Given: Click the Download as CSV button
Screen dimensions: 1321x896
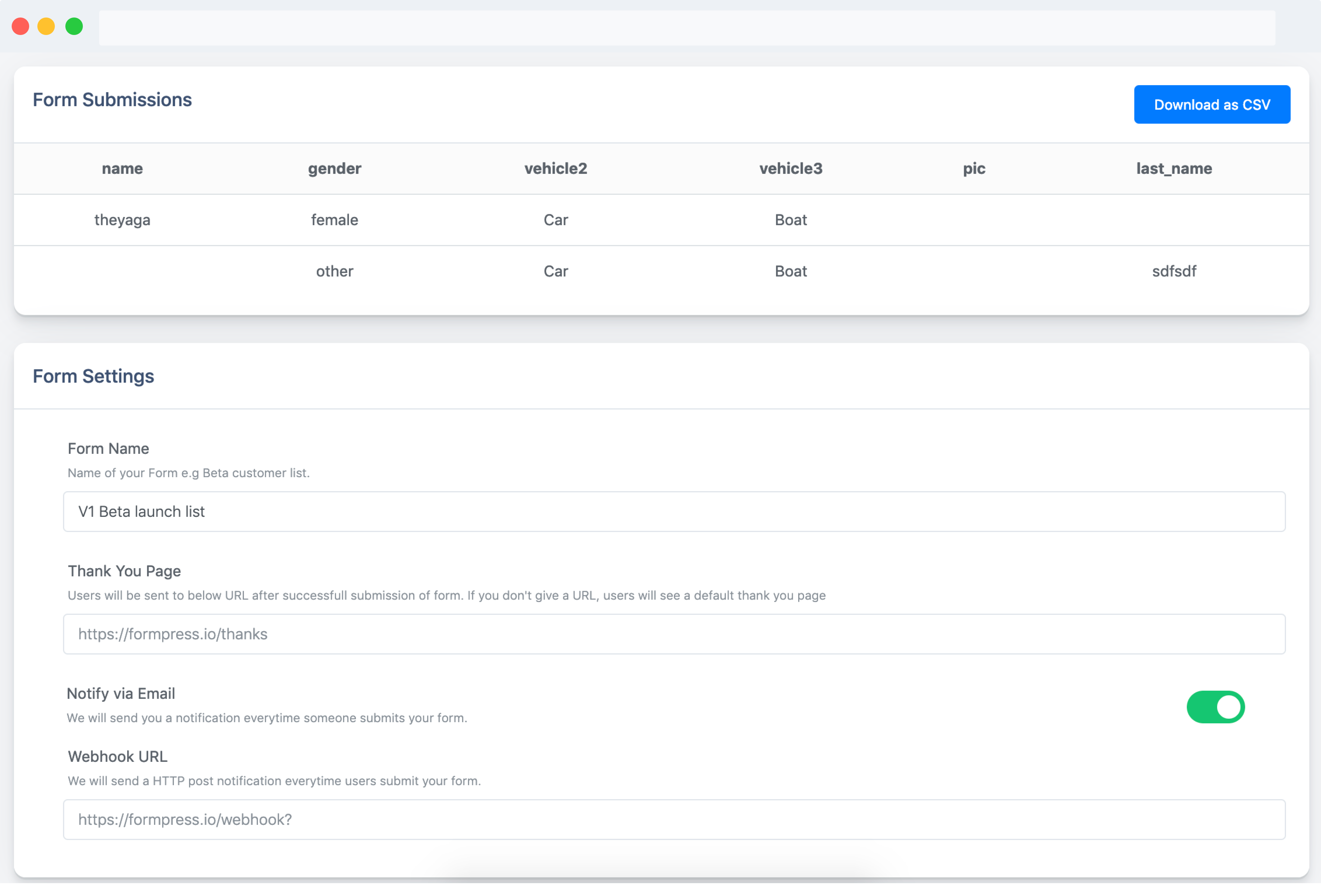Looking at the screenshot, I should click(1211, 105).
